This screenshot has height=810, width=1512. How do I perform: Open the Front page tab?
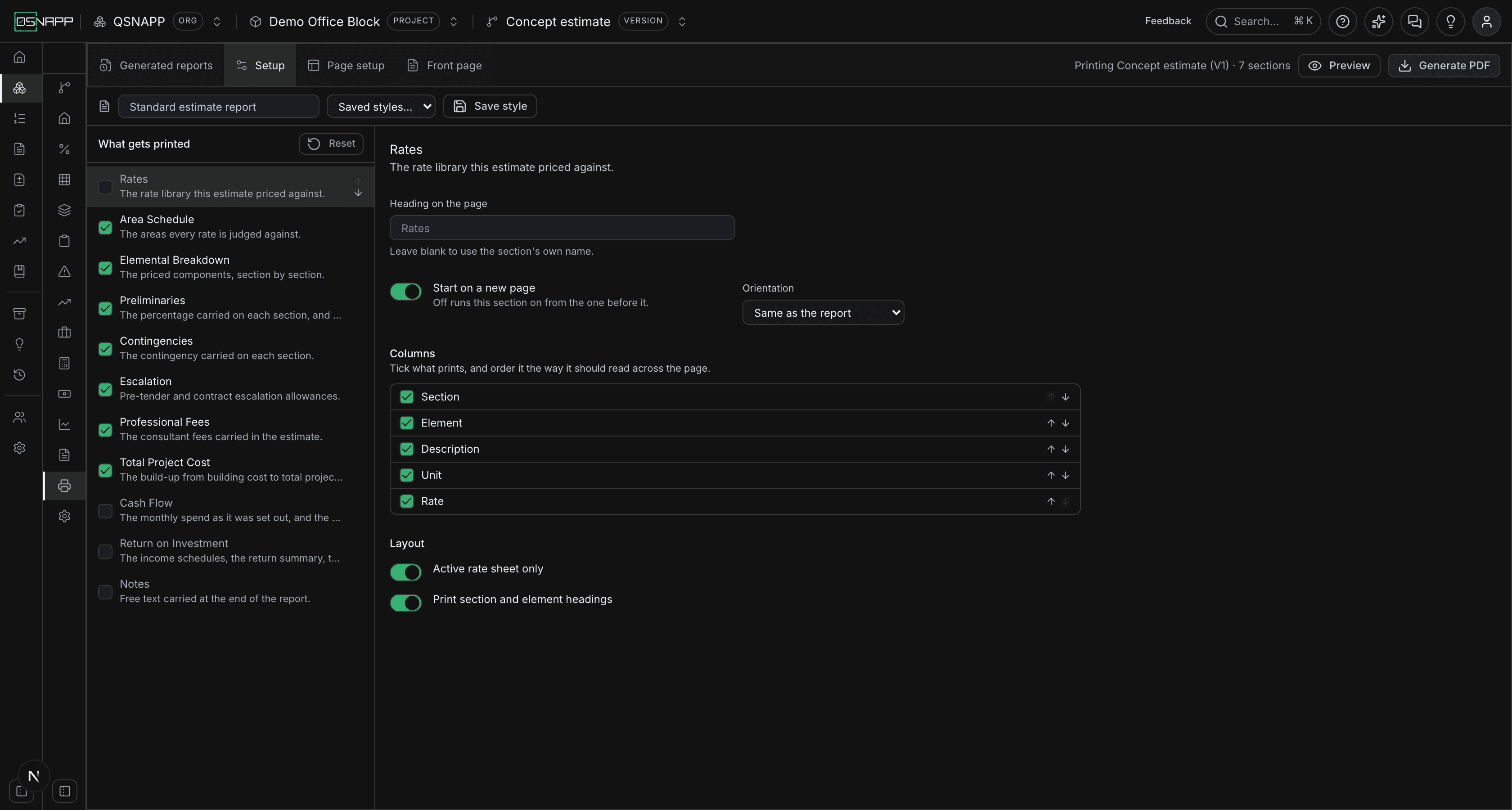[444, 66]
